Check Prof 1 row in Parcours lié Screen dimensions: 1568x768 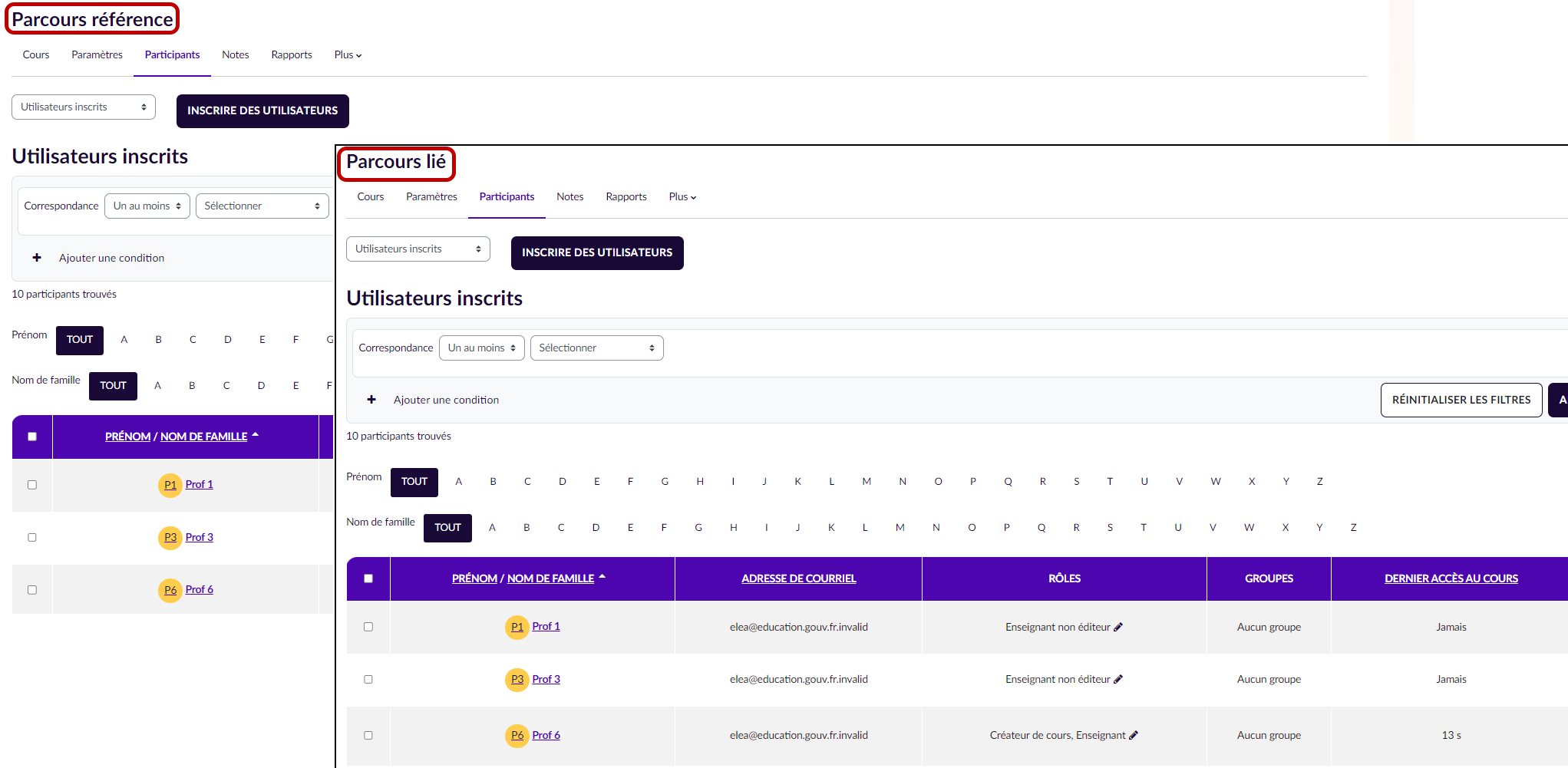point(368,627)
